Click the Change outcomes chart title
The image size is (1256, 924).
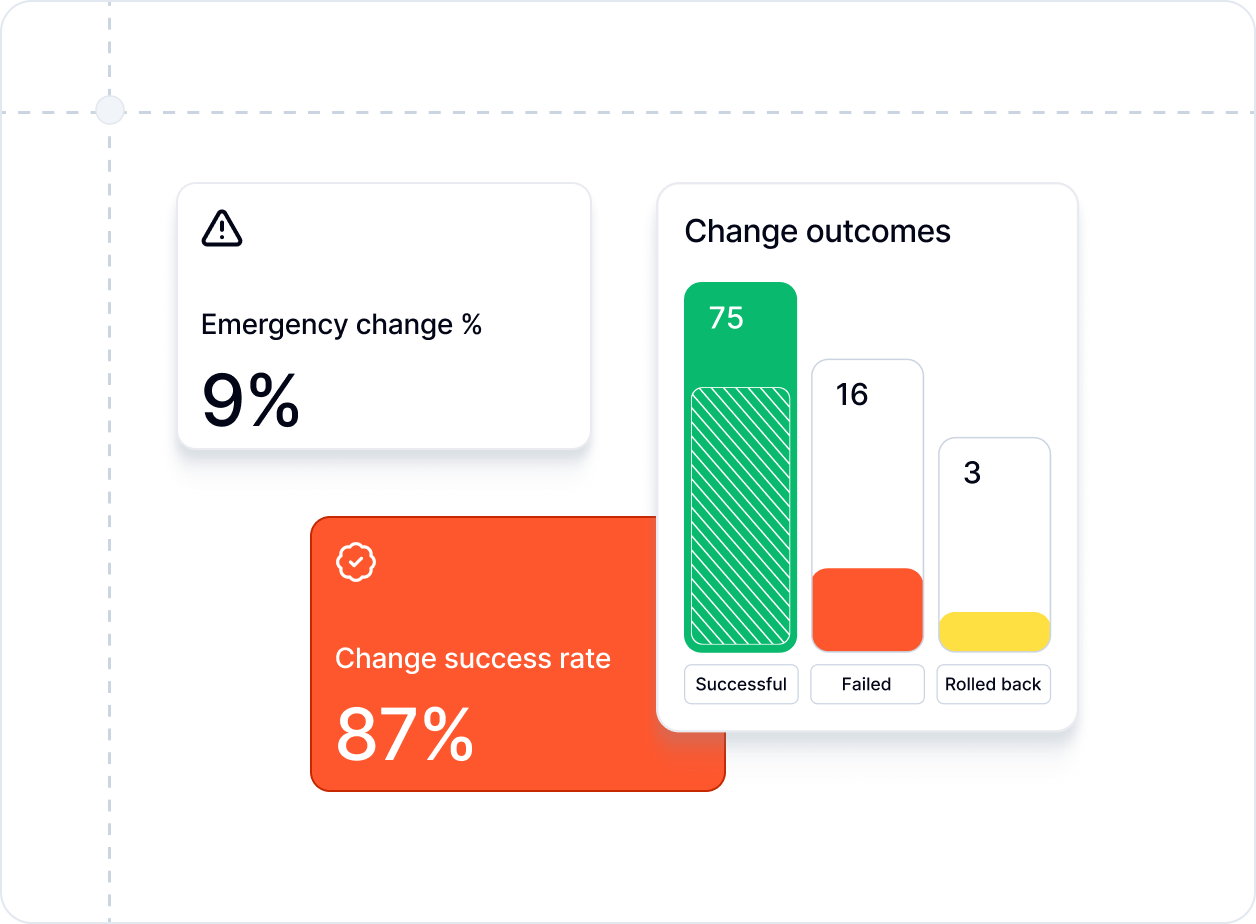817,231
